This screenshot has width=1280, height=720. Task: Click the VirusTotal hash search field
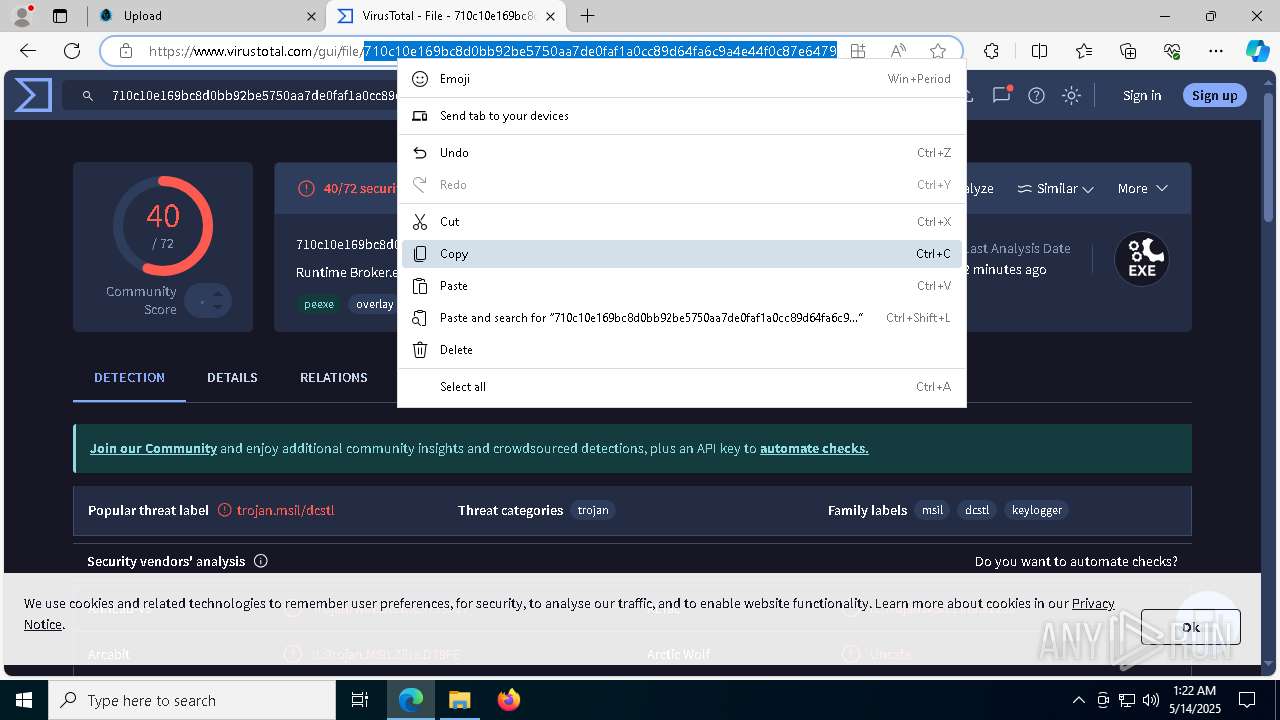click(x=255, y=96)
